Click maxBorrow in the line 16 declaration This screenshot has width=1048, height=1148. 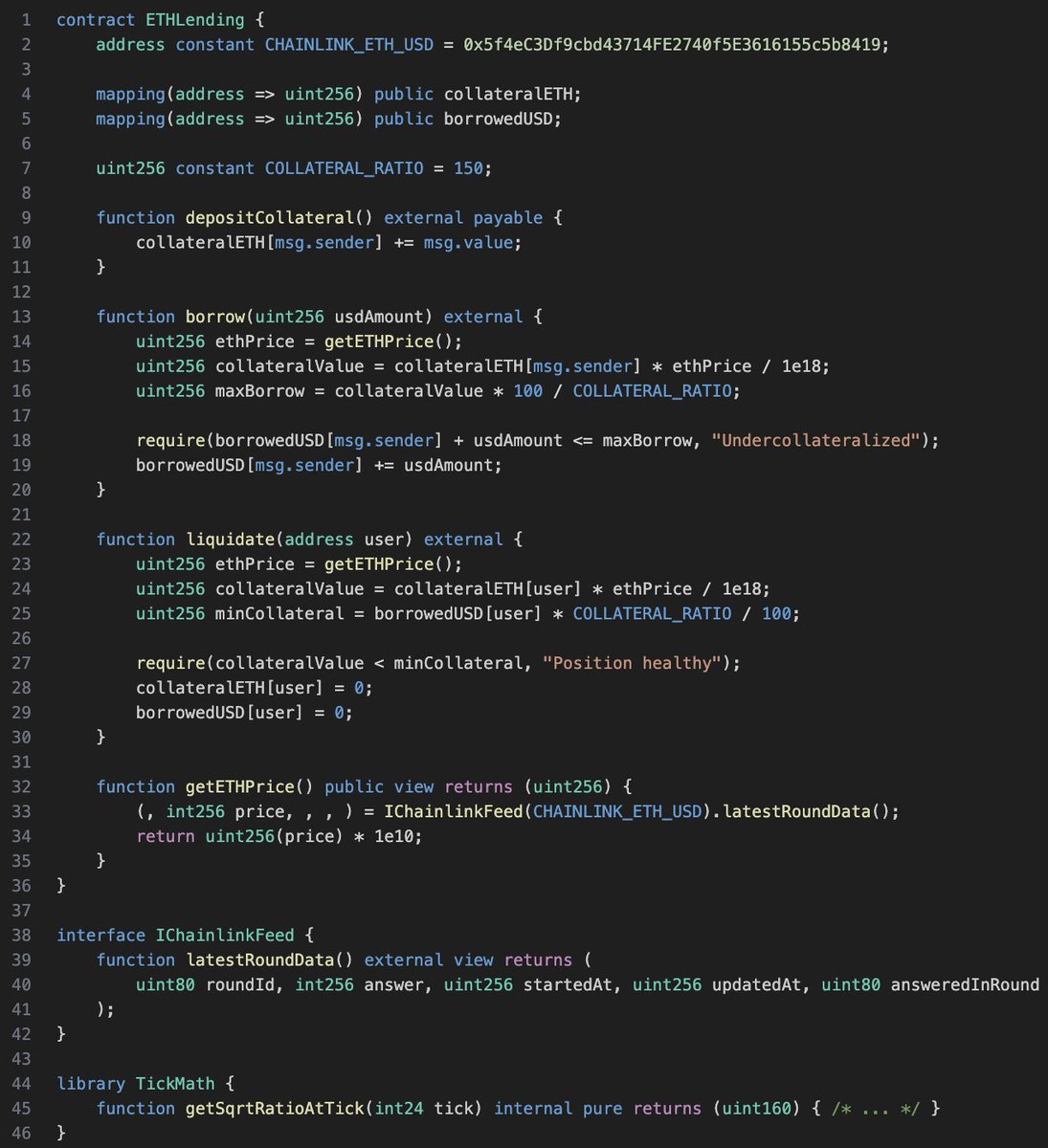[260, 391]
